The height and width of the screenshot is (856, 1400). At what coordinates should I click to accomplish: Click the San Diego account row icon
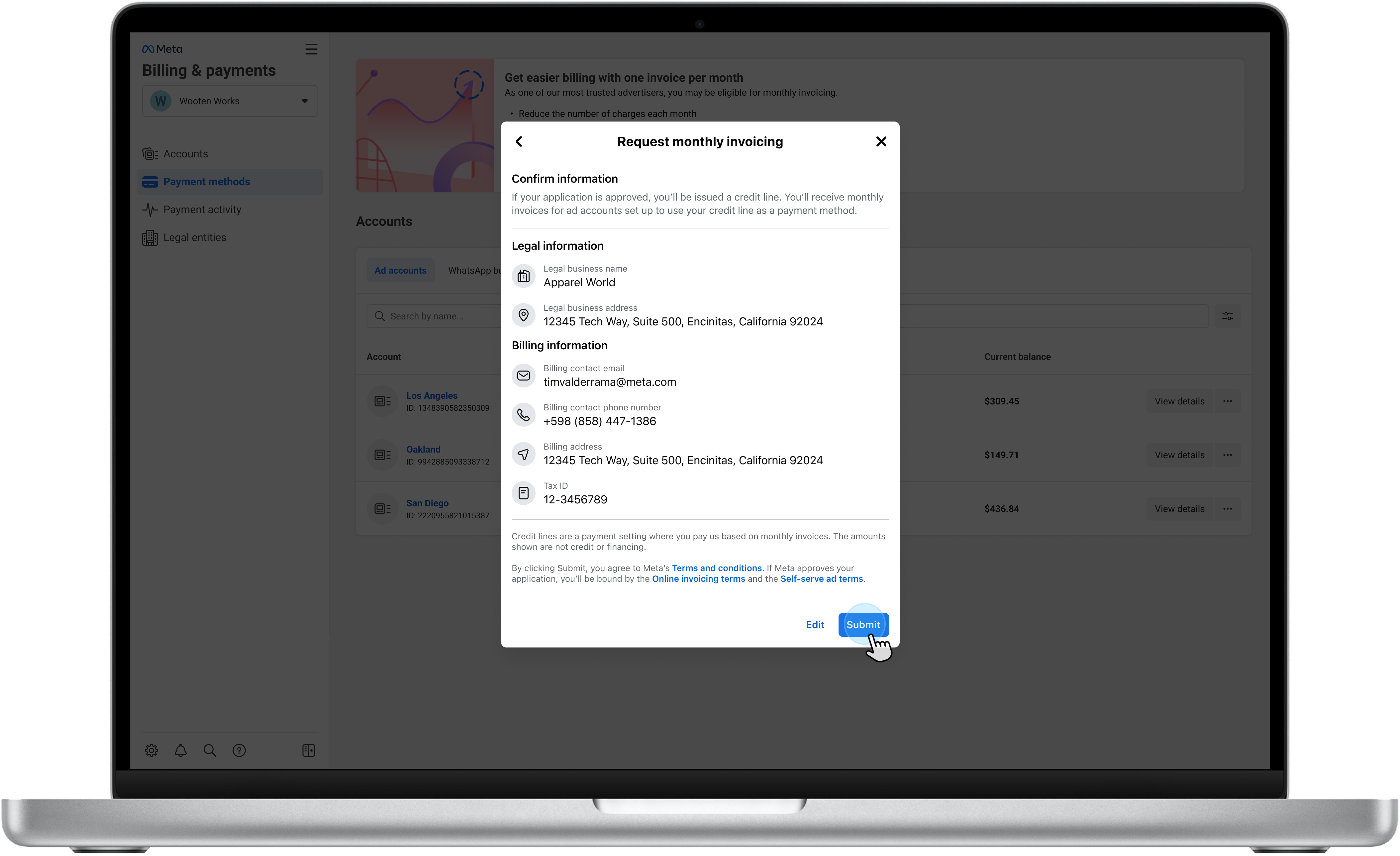[x=382, y=509]
